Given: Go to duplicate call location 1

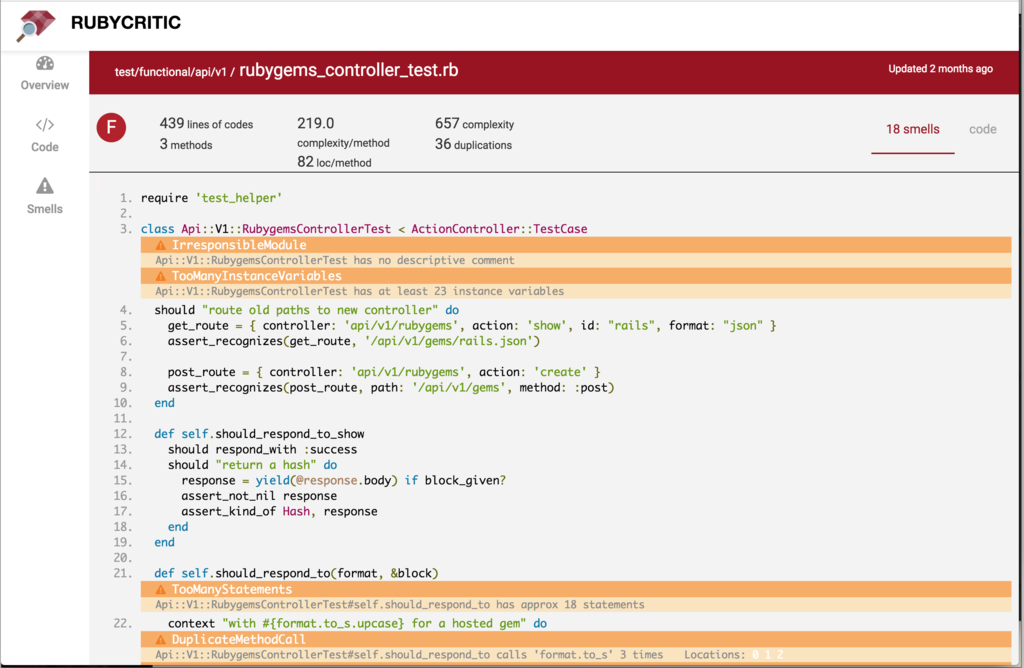Looking at the screenshot, I should pos(768,654).
